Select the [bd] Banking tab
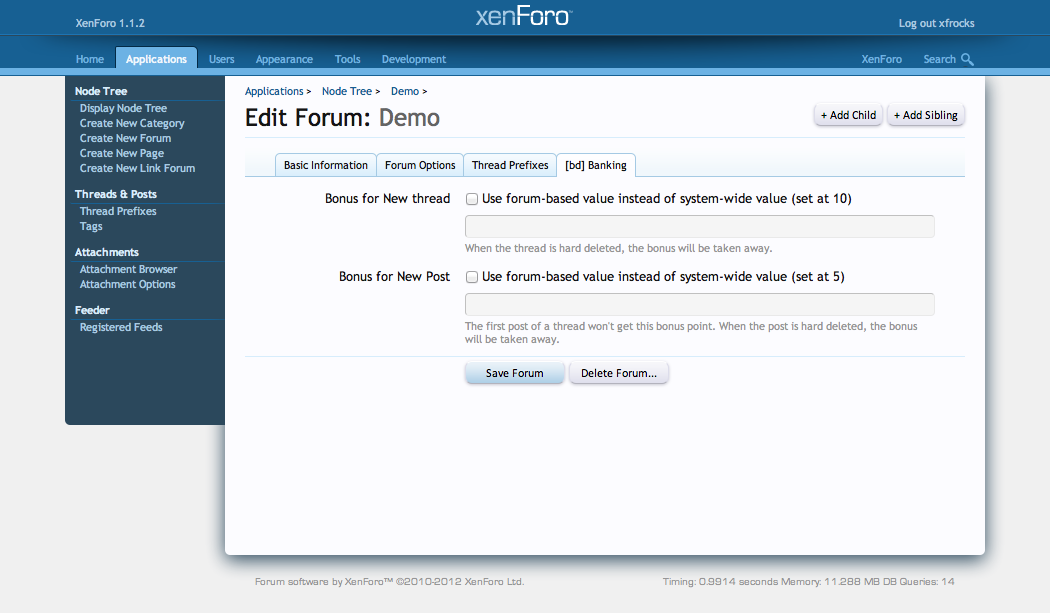This screenshot has width=1050, height=613. [596, 165]
